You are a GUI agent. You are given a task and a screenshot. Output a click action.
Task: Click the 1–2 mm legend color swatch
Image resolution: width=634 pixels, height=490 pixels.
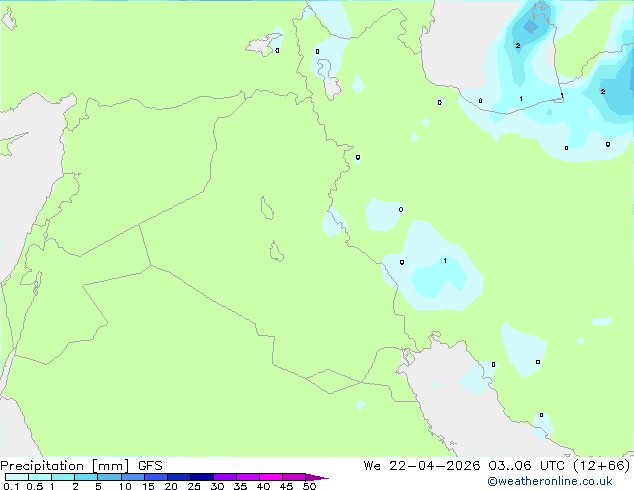point(63,477)
